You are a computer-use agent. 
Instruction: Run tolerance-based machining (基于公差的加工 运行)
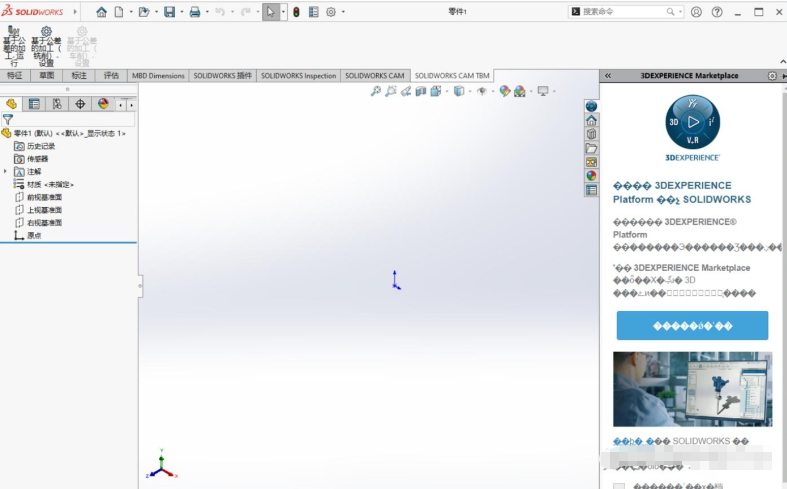(x=14, y=47)
